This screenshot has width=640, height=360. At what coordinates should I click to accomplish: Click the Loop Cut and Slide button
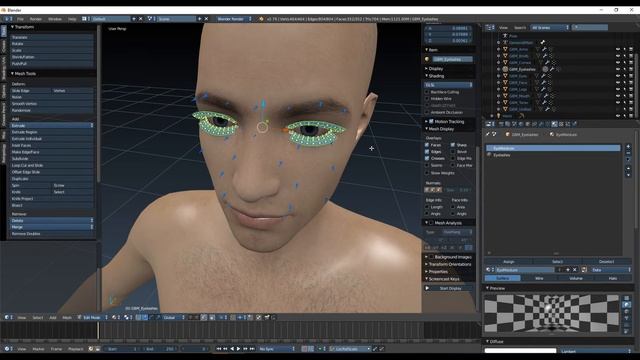pos(51,165)
